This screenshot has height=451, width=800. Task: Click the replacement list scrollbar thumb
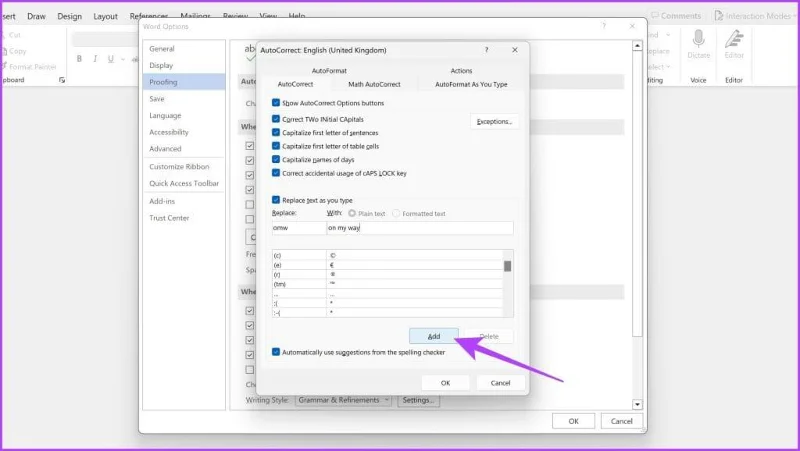[x=508, y=266]
